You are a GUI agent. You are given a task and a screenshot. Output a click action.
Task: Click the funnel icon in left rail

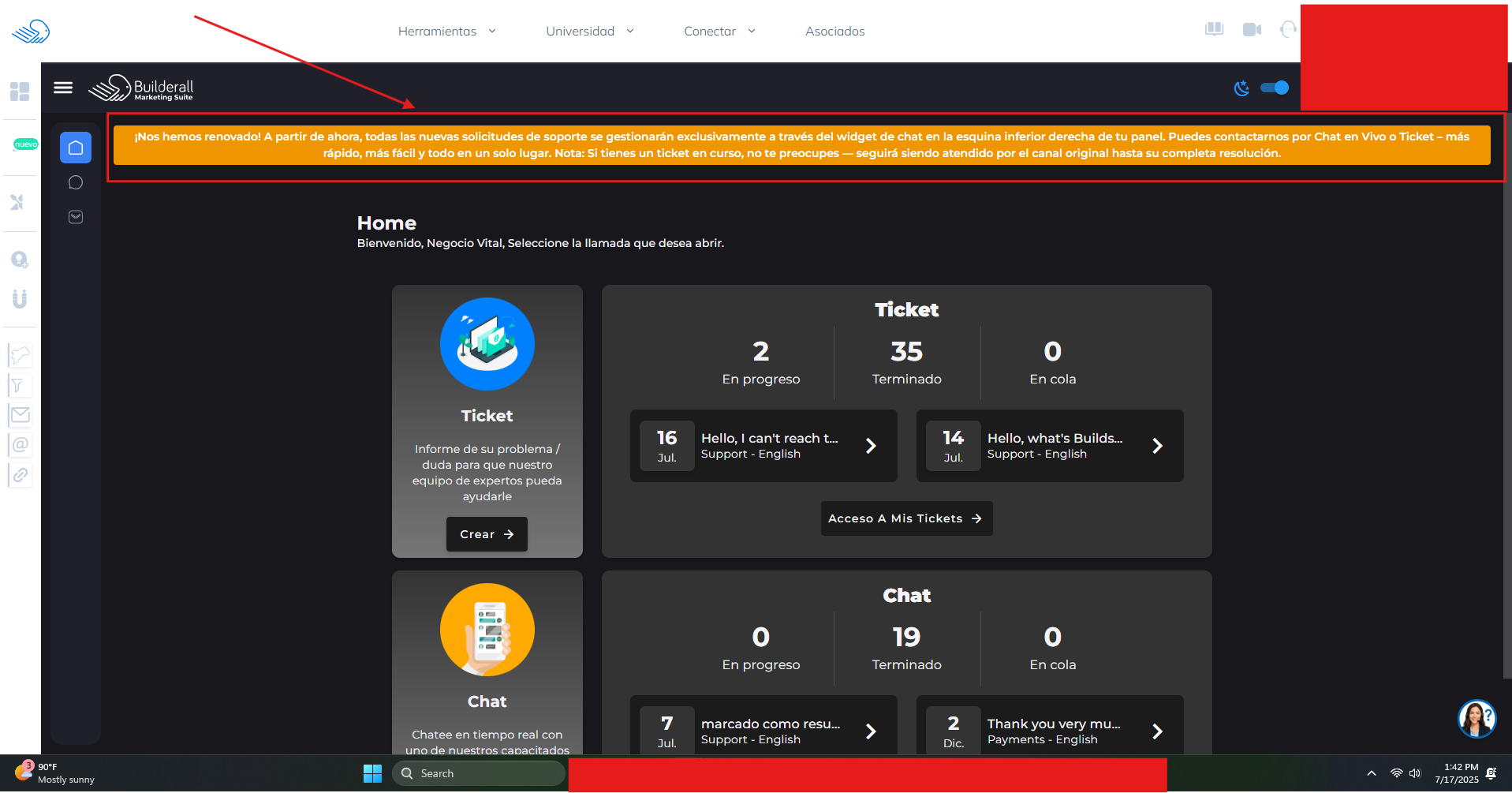click(18, 386)
